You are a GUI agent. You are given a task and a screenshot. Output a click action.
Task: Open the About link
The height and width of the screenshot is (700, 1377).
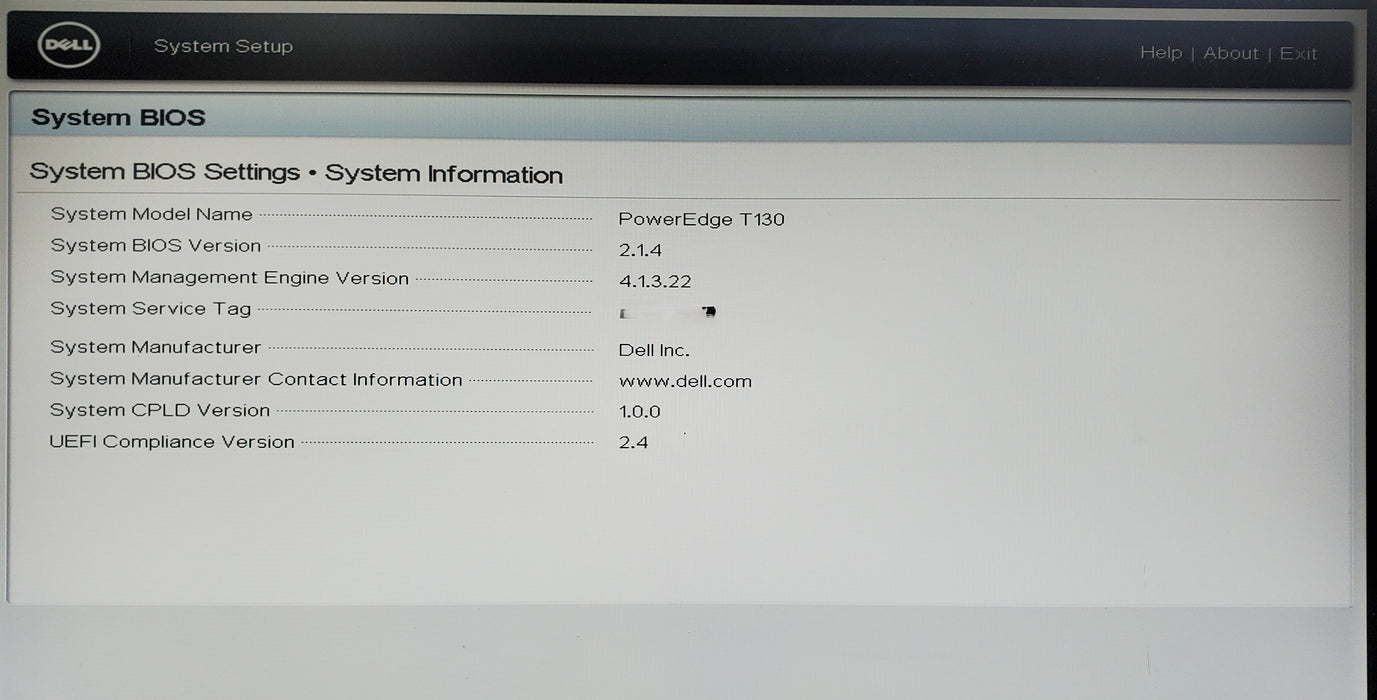[1231, 53]
